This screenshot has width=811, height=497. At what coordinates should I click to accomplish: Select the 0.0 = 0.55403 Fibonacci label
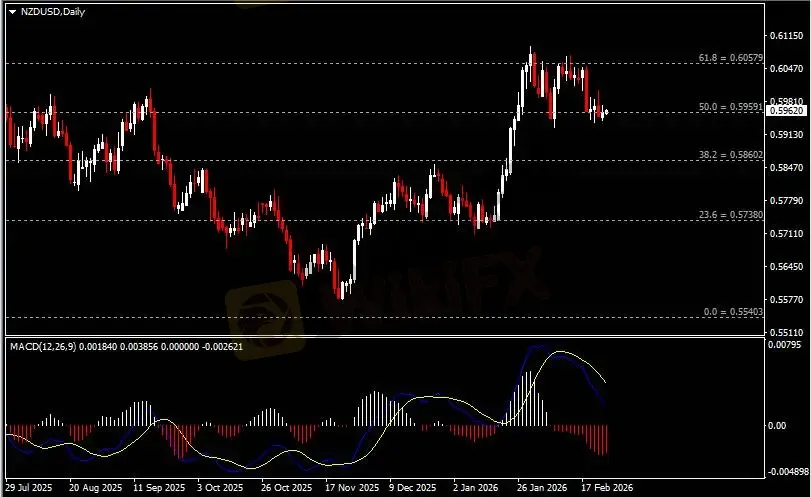(x=731, y=312)
